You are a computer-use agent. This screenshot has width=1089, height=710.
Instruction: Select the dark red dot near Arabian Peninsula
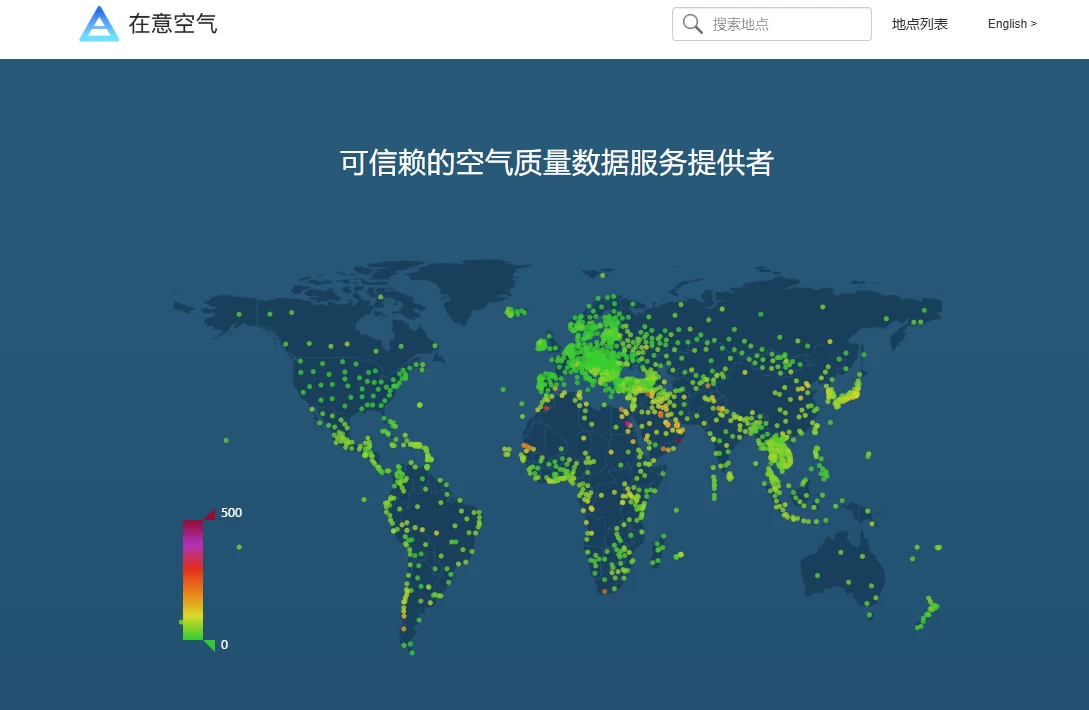(x=679, y=439)
